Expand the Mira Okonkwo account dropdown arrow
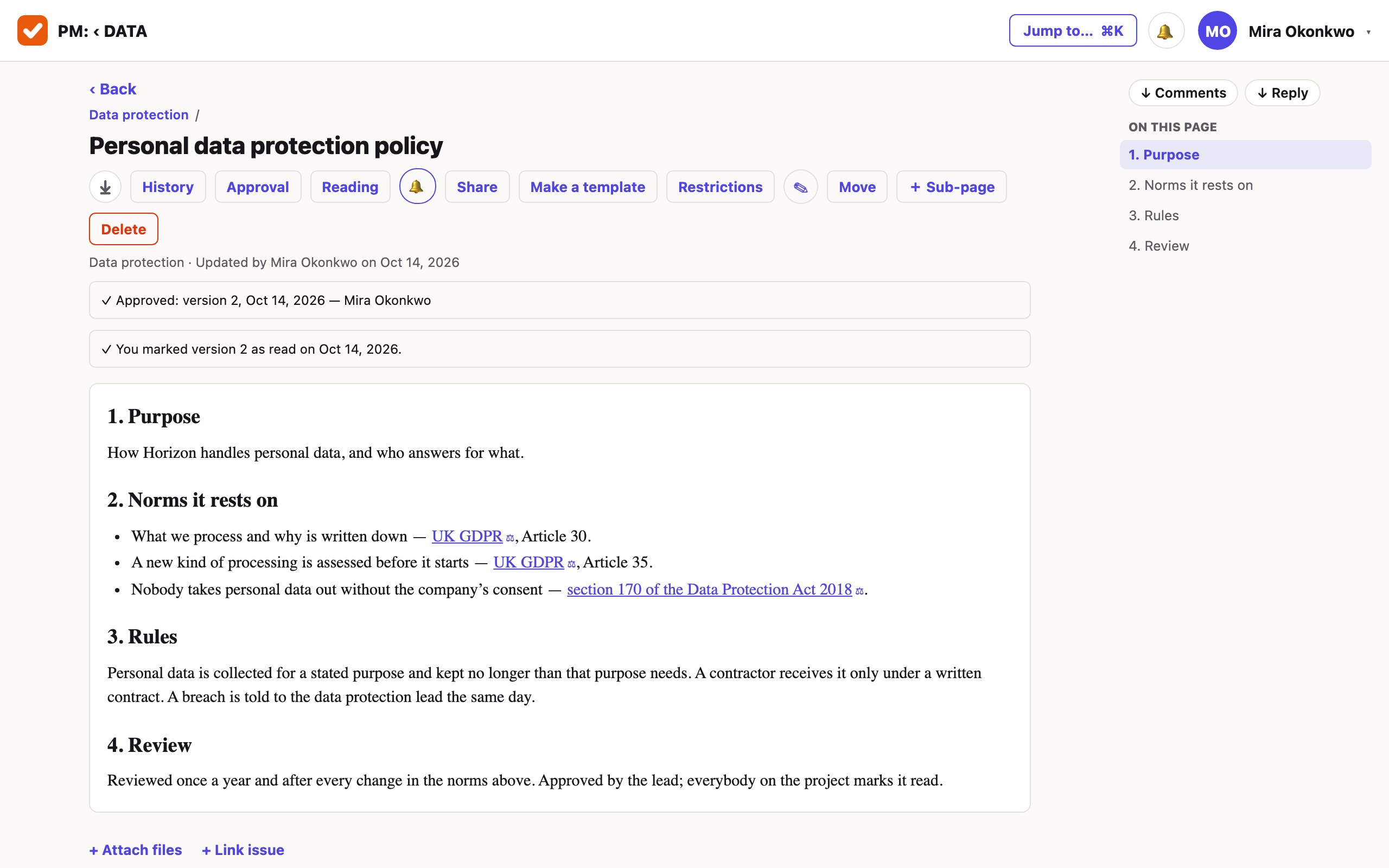1389x868 pixels. (1368, 32)
